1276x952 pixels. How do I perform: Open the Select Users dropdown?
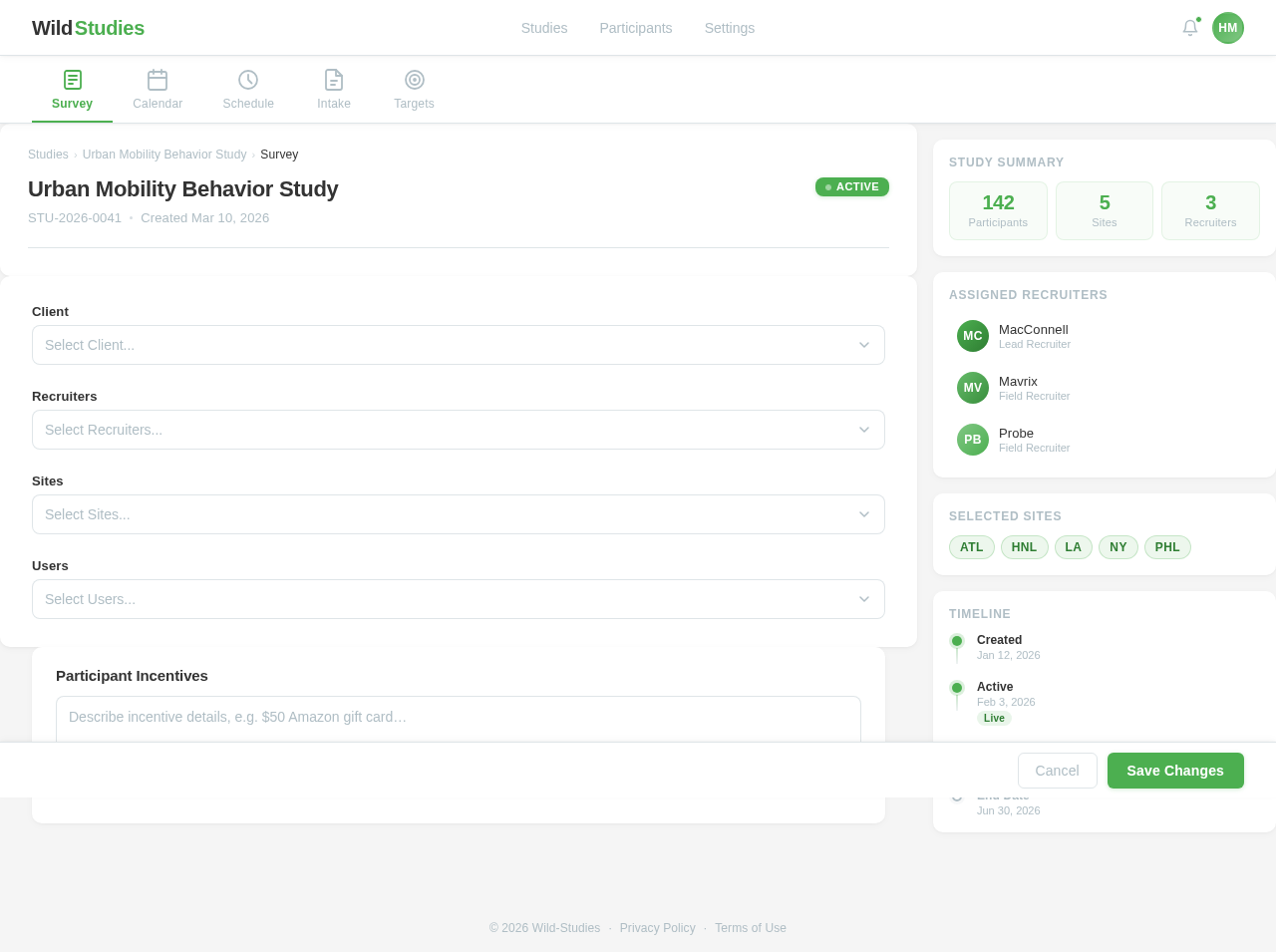(x=458, y=599)
